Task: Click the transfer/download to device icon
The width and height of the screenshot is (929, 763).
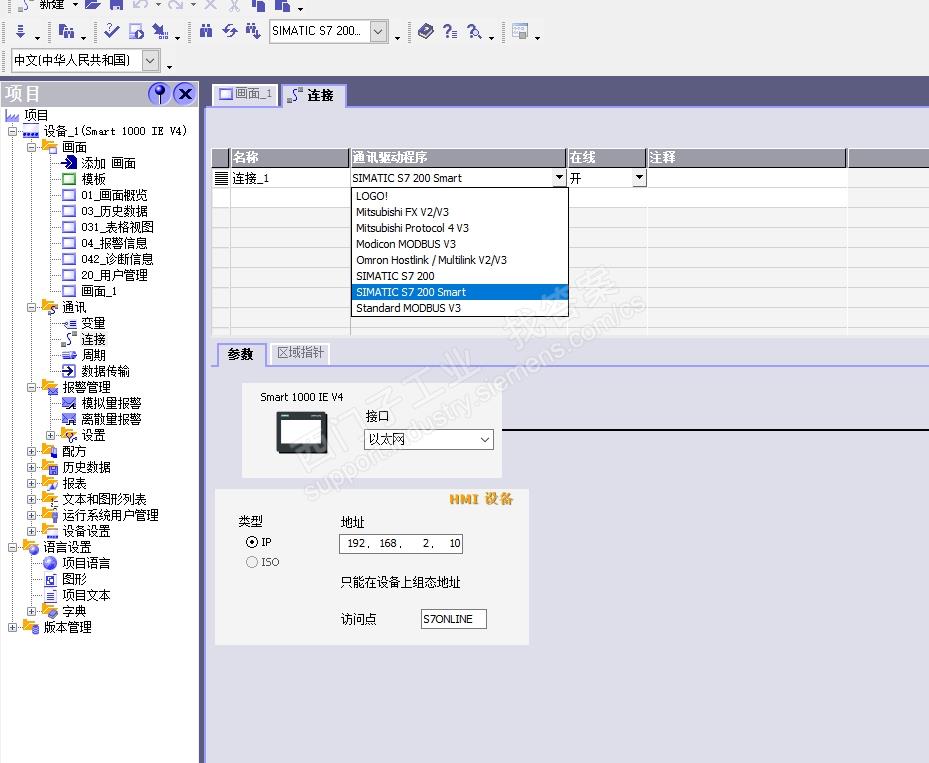Action: pyautogui.click(x=20, y=31)
